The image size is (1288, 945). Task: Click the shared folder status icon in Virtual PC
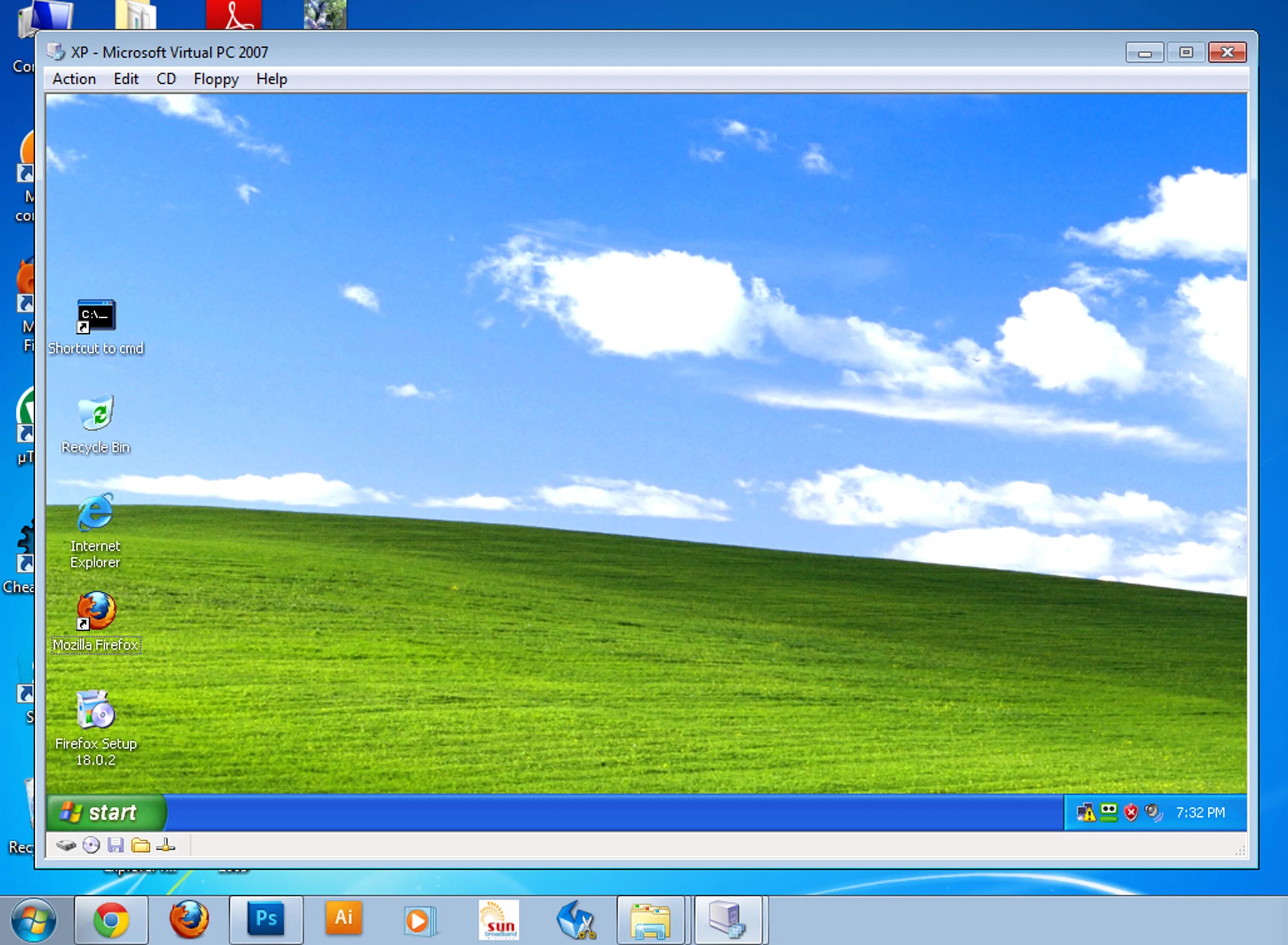click(x=141, y=845)
